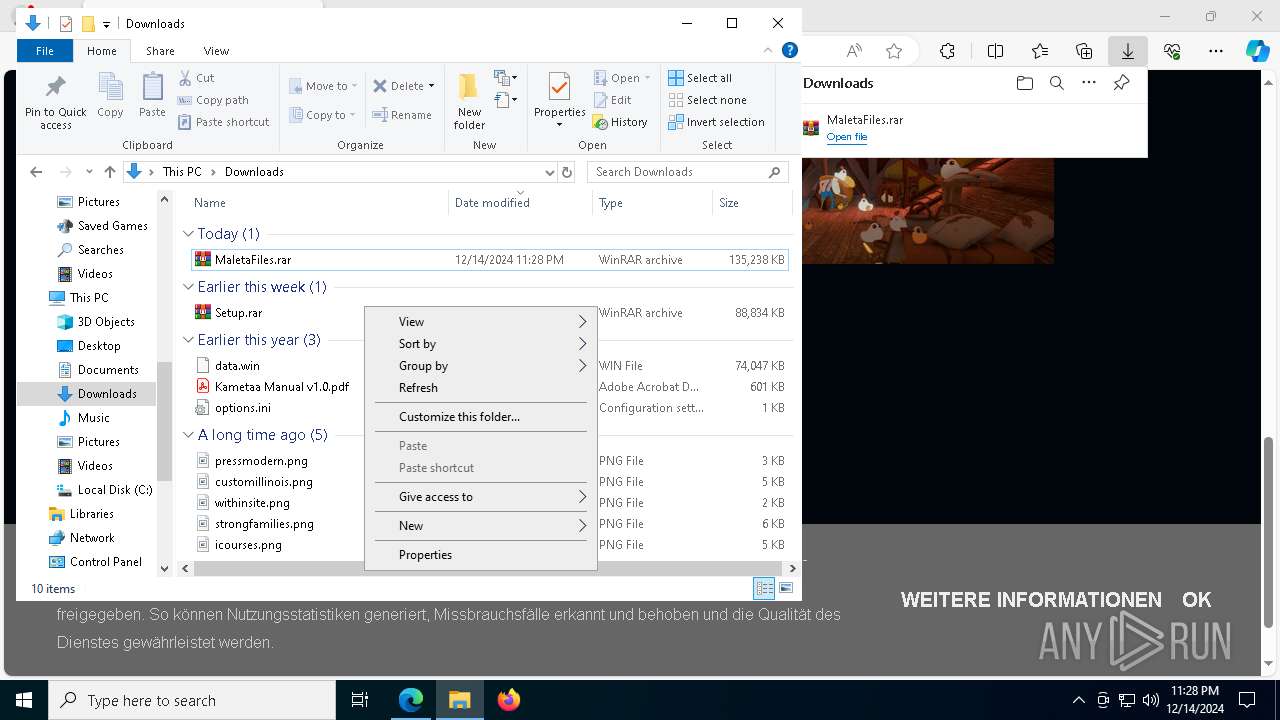Open Copy to dropdown
This screenshot has width=1280, height=720.
(x=323, y=115)
